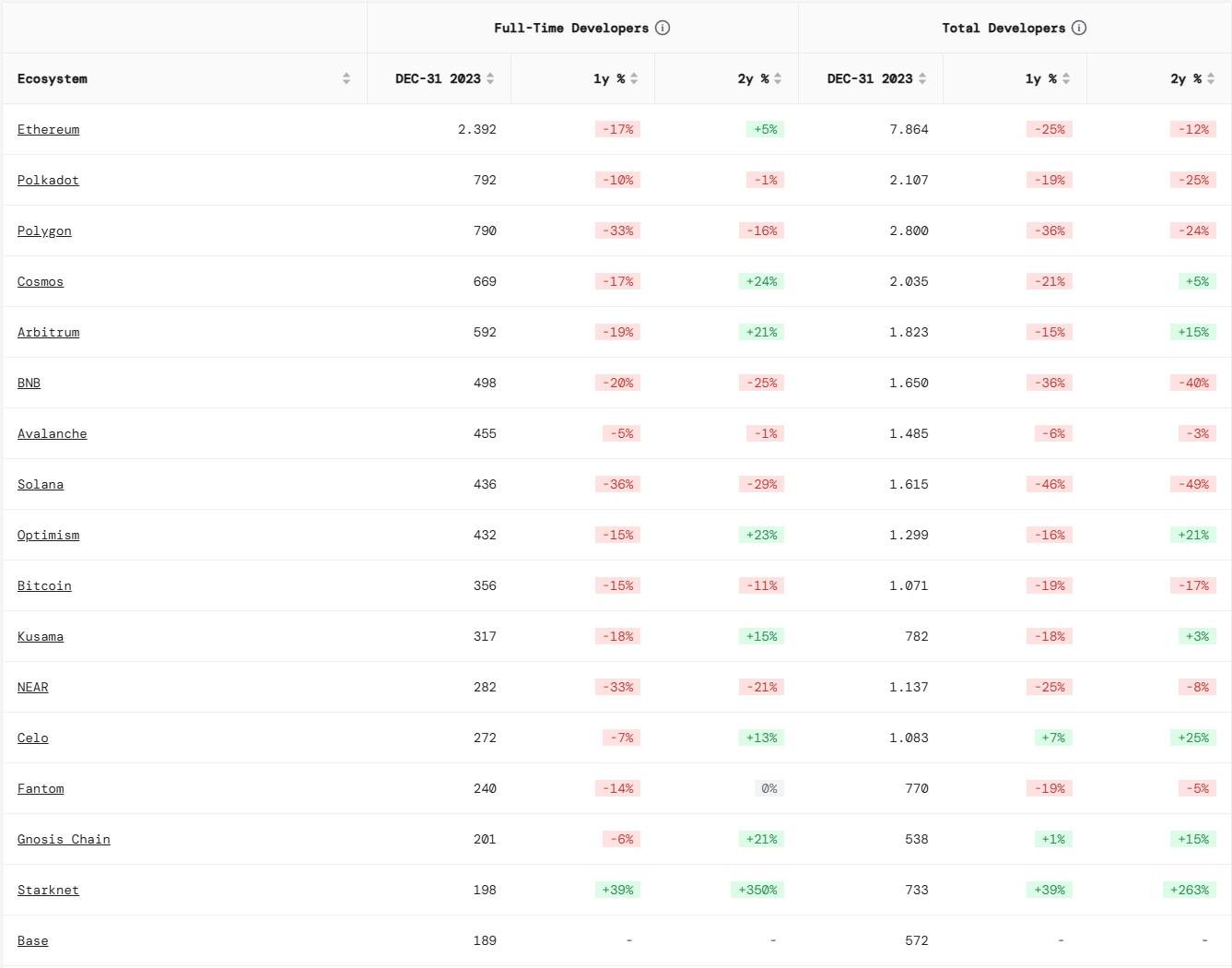
Task: Click Cosmos's +24% badge
Action: (762, 281)
